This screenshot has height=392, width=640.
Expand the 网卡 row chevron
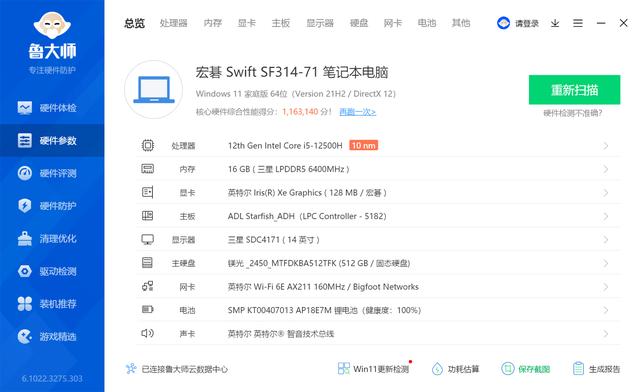pyautogui.click(x=606, y=287)
